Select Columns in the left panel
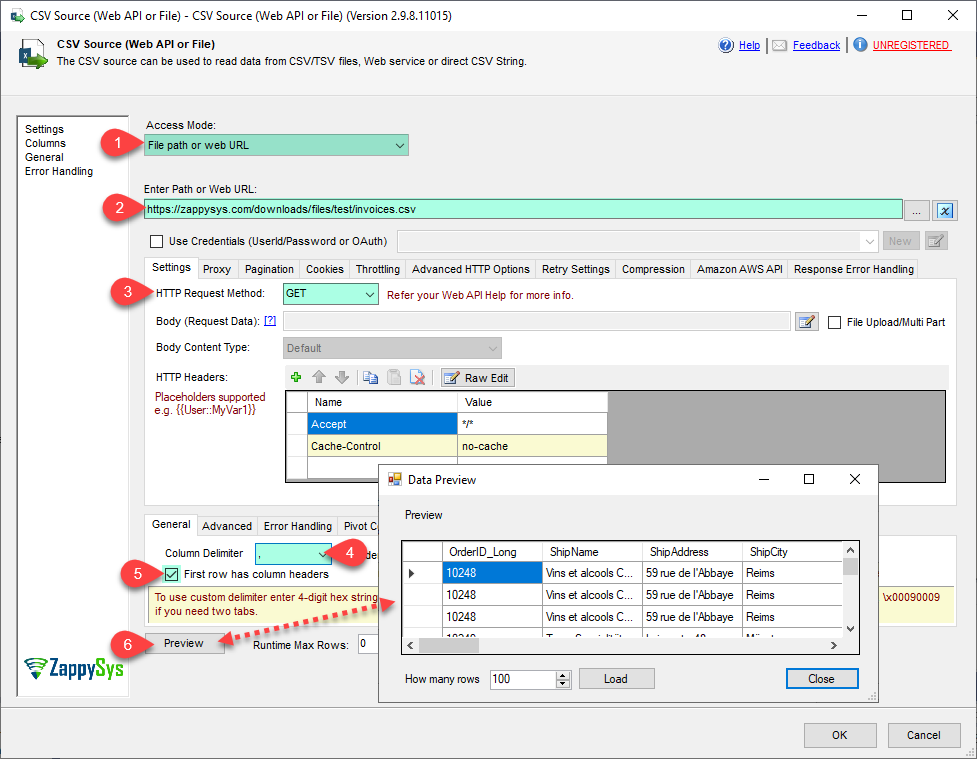The height and width of the screenshot is (759, 977). point(45,143)
